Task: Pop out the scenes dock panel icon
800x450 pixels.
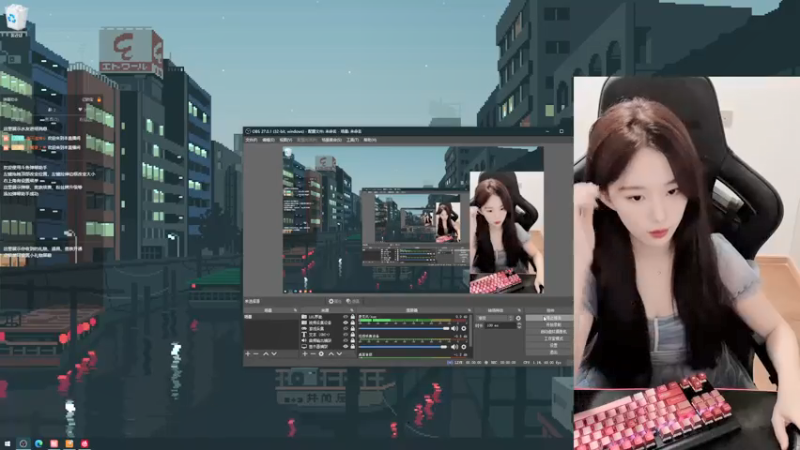Action: (x=295, y=310)
